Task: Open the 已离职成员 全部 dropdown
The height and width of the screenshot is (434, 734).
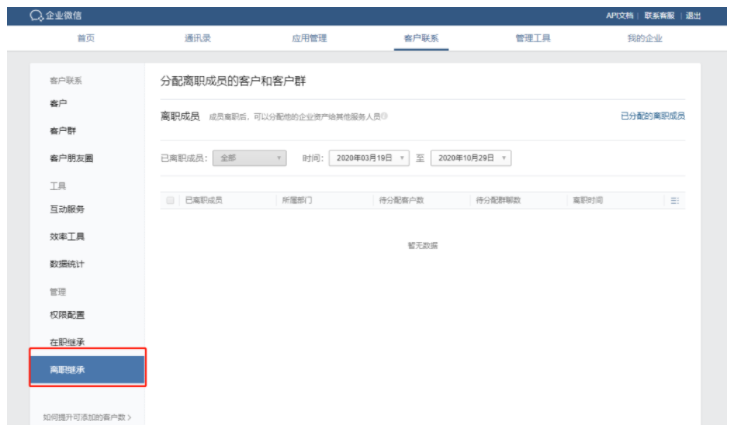Action: click(250, 158)
